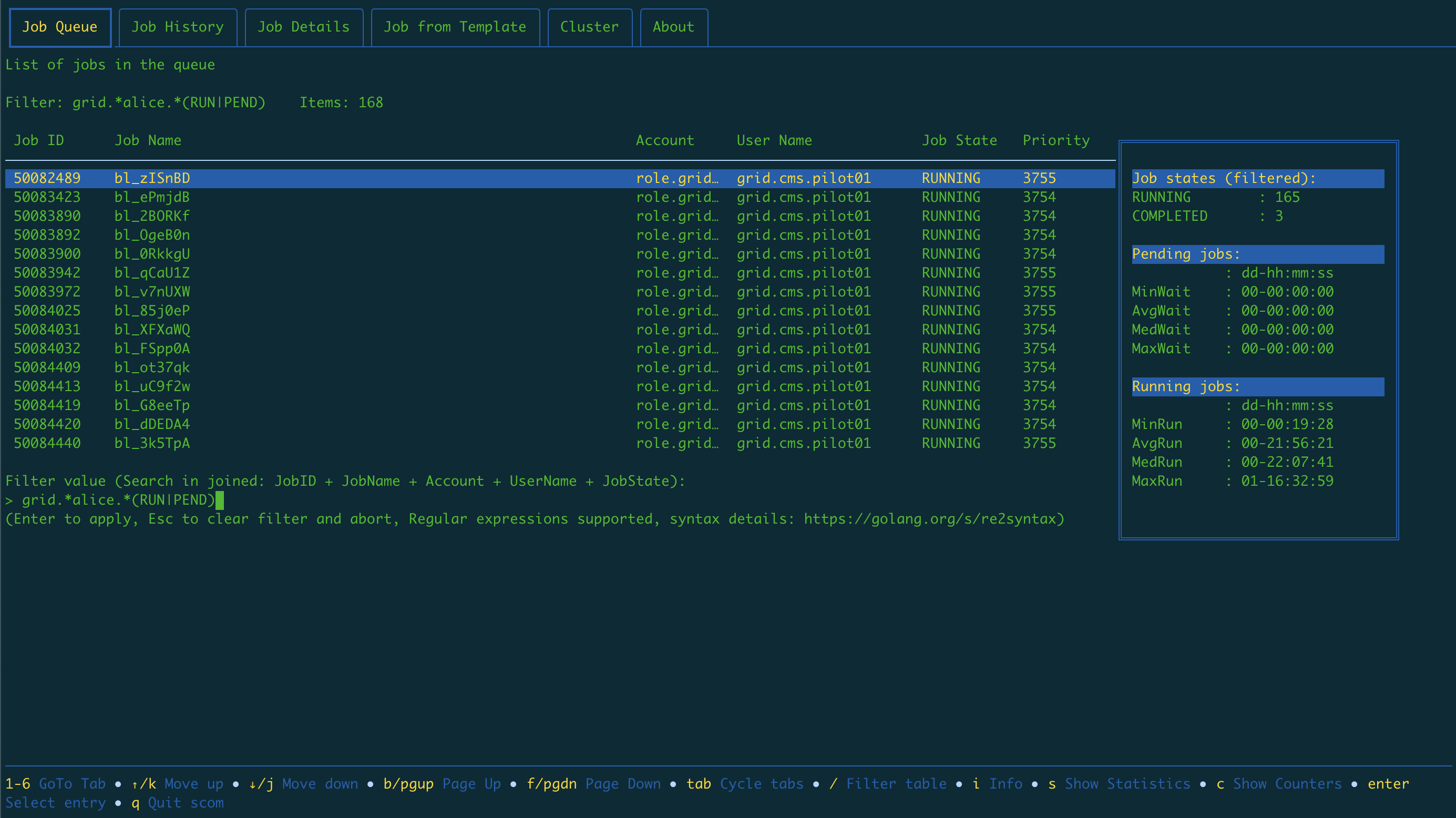Click the Pending jobs statistics heading
Viewport: 1456px width, 818px height.
[1185, 254]
